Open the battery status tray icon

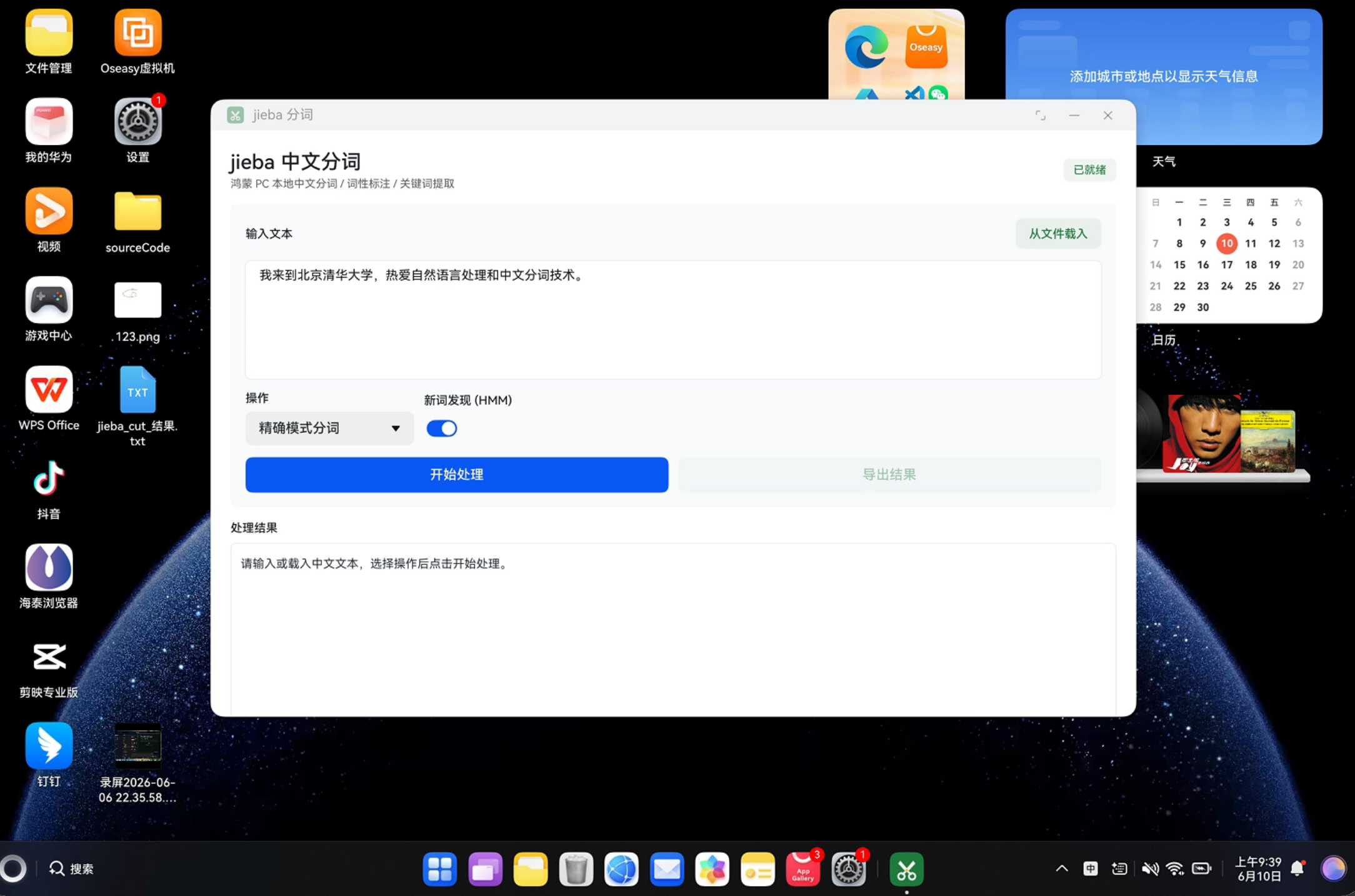pos(1202,869)
